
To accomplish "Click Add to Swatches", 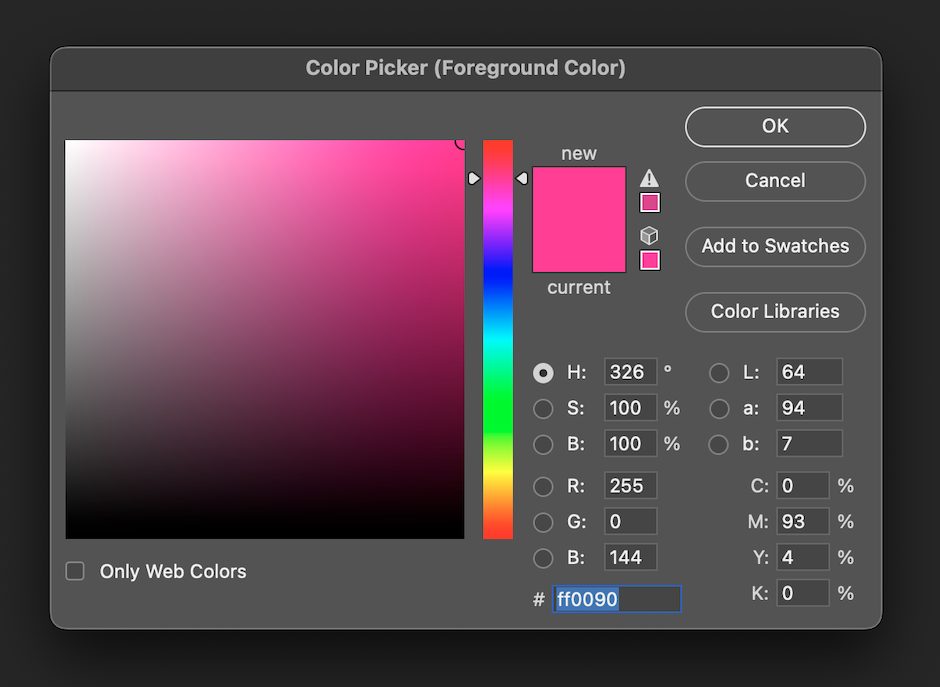I will pos(775,246).
